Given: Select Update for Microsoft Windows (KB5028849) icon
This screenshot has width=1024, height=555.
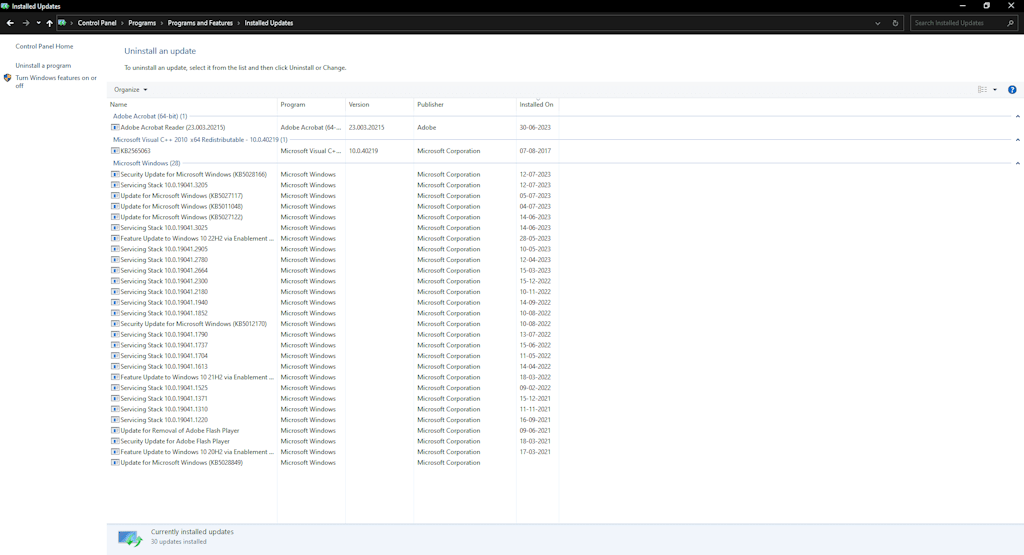Looking at the screenshot, I should (x=115, y=462).
